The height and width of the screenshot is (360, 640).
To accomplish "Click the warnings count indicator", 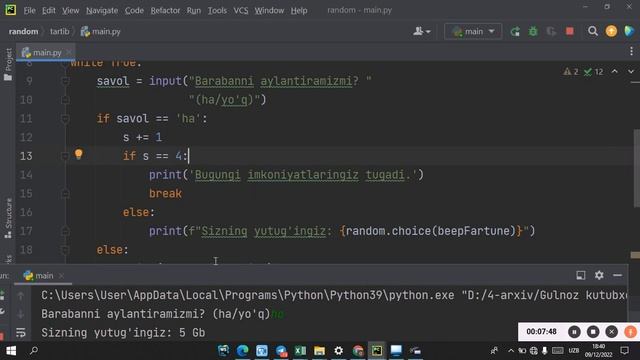I will (571, 72).
